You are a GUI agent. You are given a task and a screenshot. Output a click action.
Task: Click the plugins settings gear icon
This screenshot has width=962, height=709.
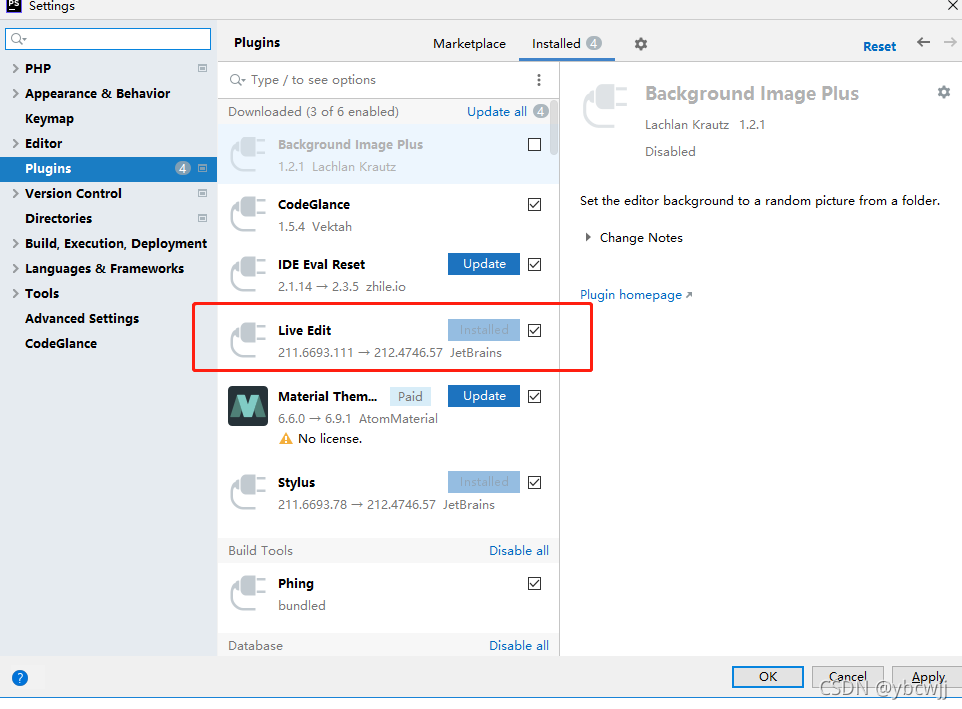(x=641, y=44)
